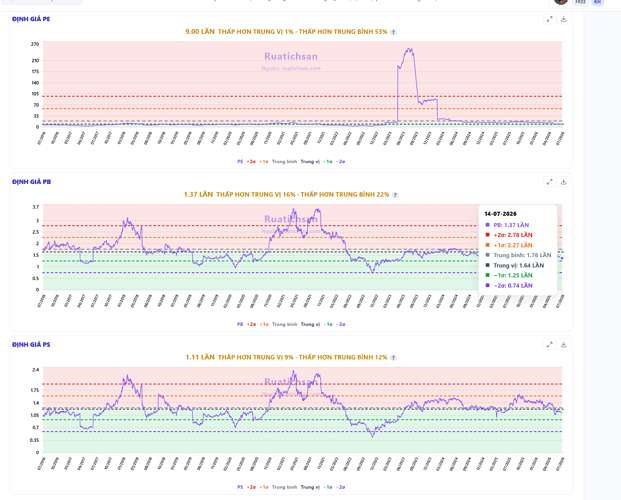
Task: Expand the PB valuation chart fullscreen
Action: tap(549, 182)
